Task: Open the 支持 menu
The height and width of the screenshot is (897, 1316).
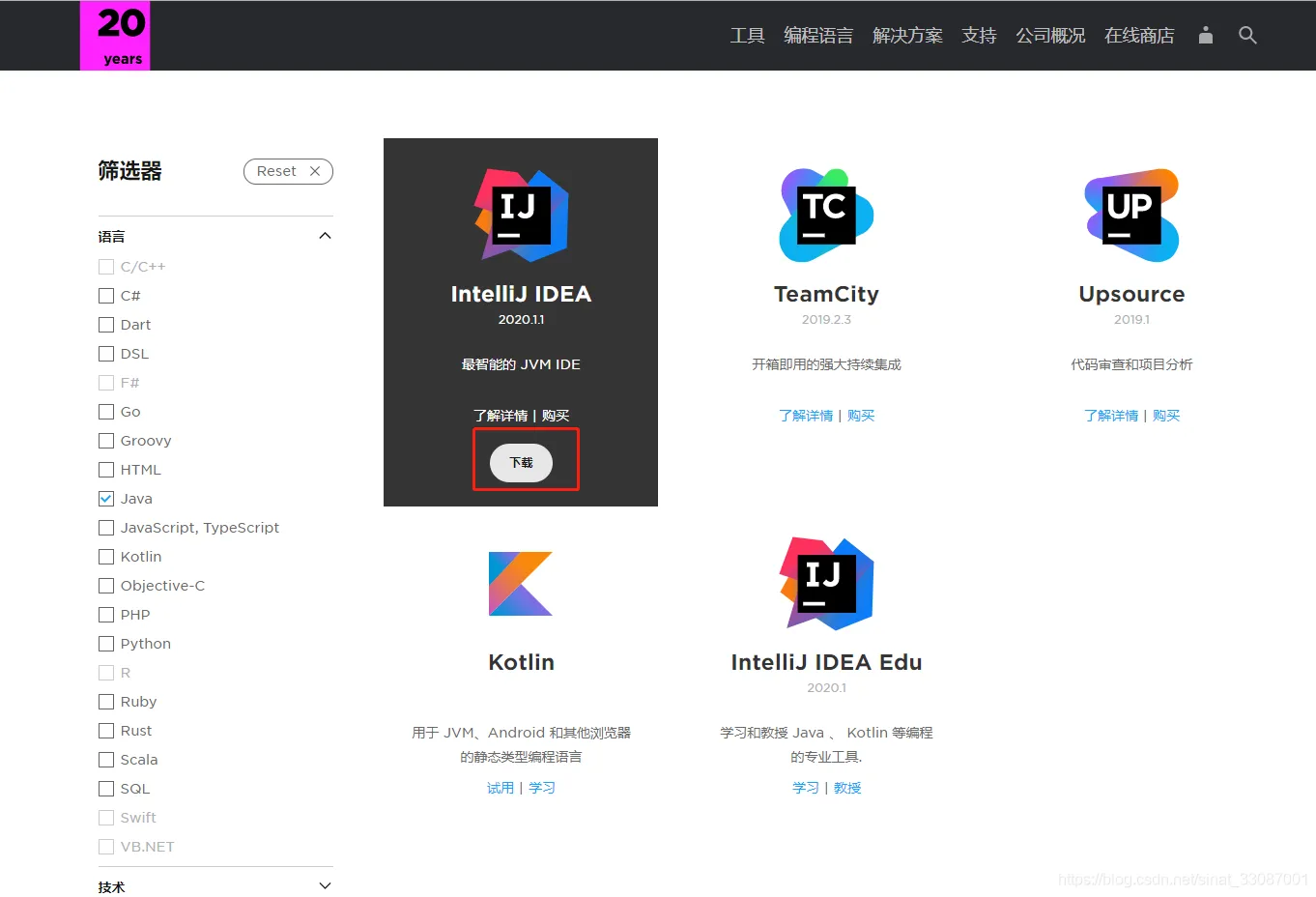Action: [979, 36]
